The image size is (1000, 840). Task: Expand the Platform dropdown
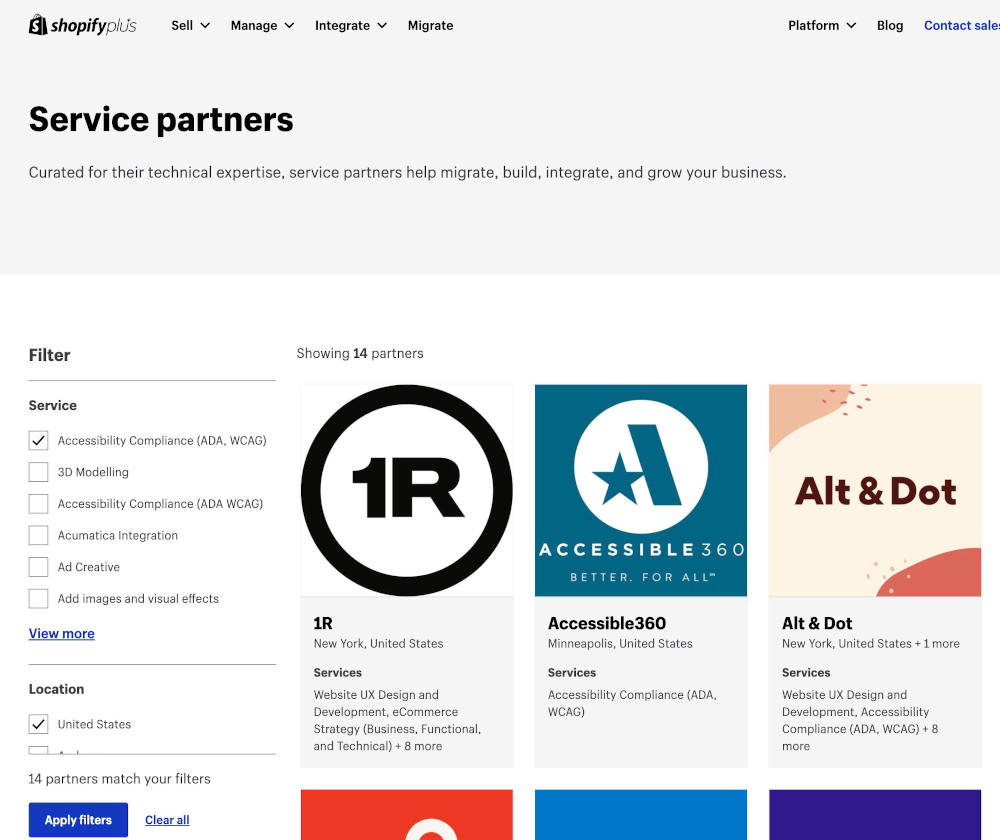click(822, 26)
